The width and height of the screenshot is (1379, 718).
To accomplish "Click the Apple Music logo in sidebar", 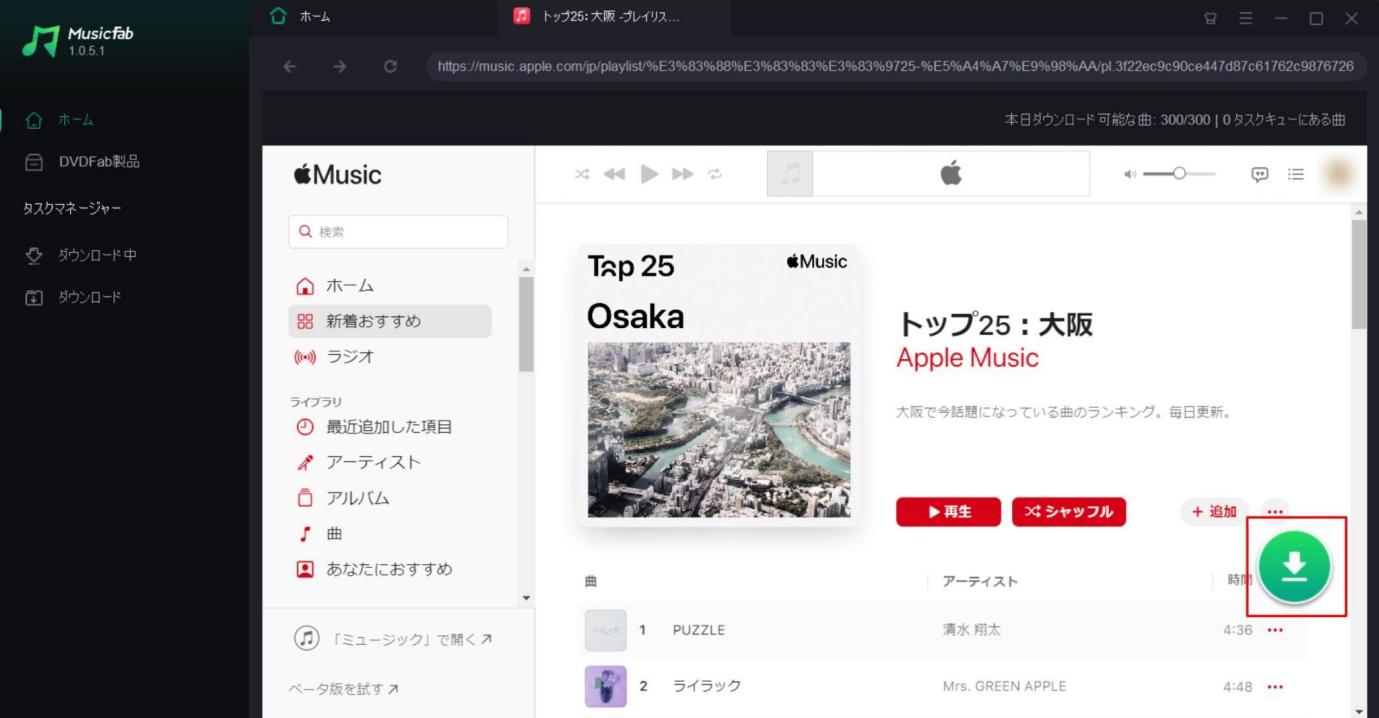I will point(338,175).
